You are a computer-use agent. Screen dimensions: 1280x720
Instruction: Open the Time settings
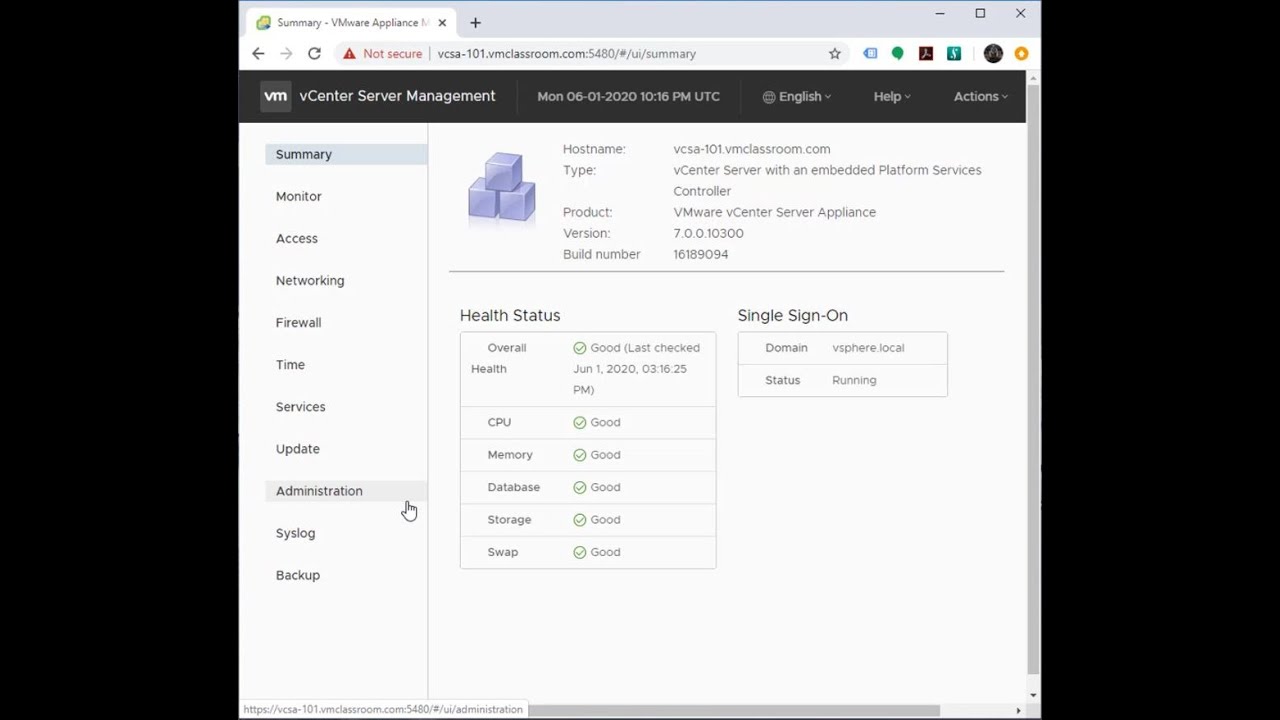tap(346, 364)
